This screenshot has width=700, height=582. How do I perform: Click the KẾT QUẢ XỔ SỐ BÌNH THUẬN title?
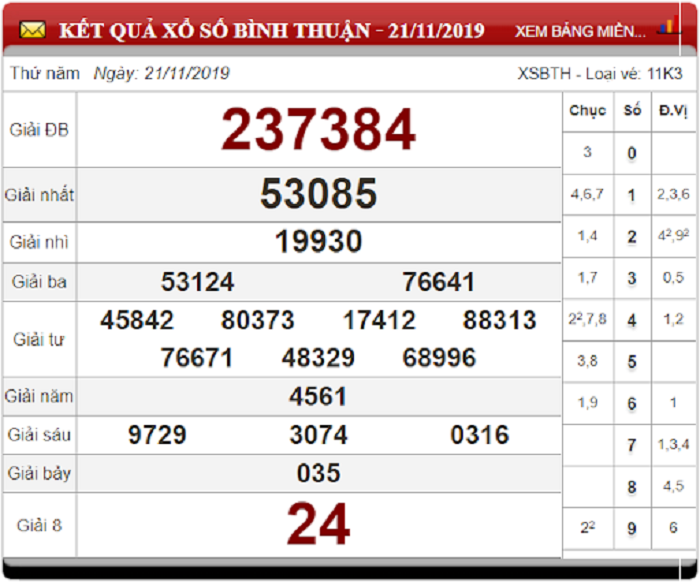[271, 30]
